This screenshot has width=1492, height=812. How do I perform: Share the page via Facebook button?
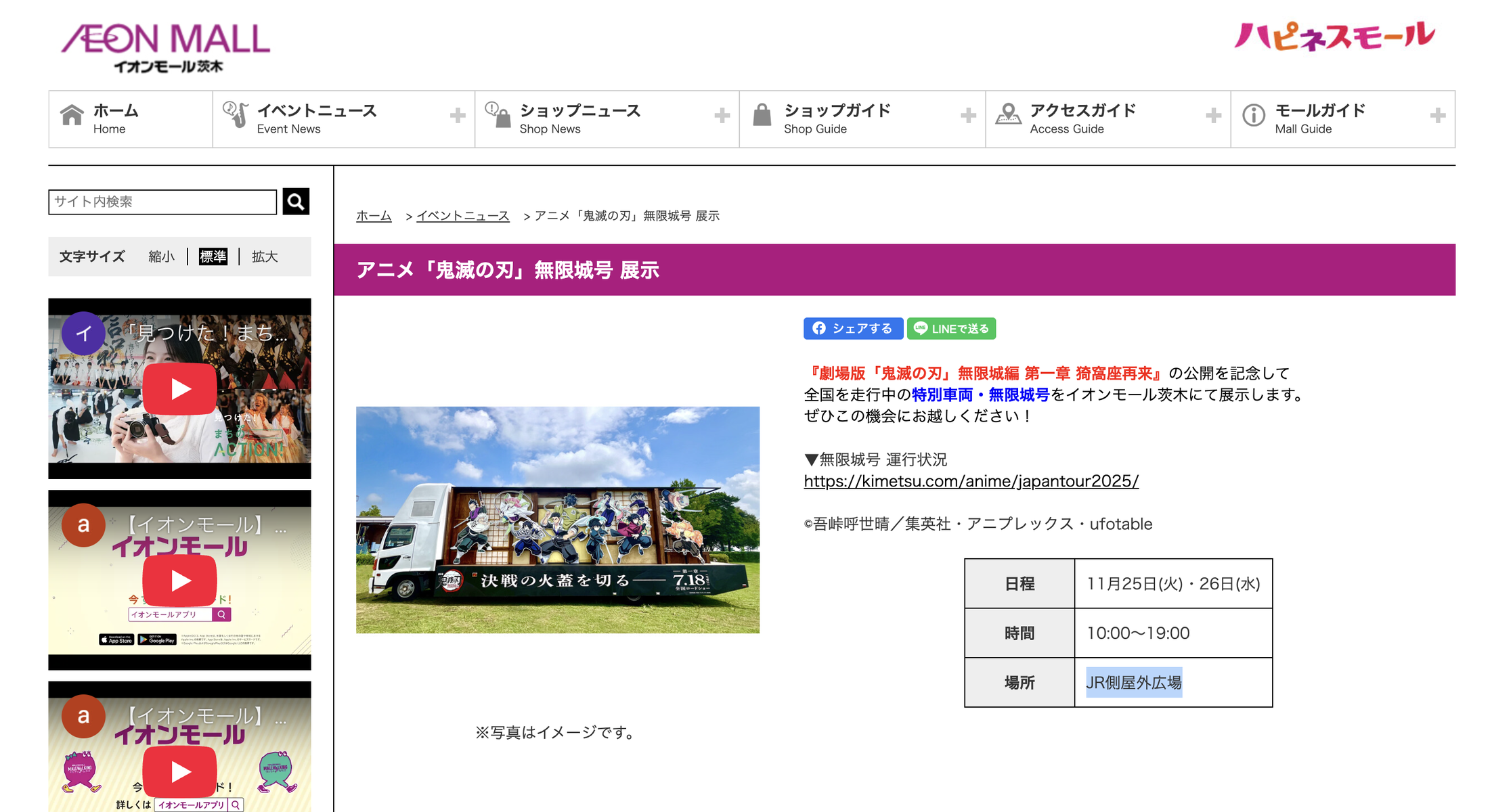tap(852, 328)
